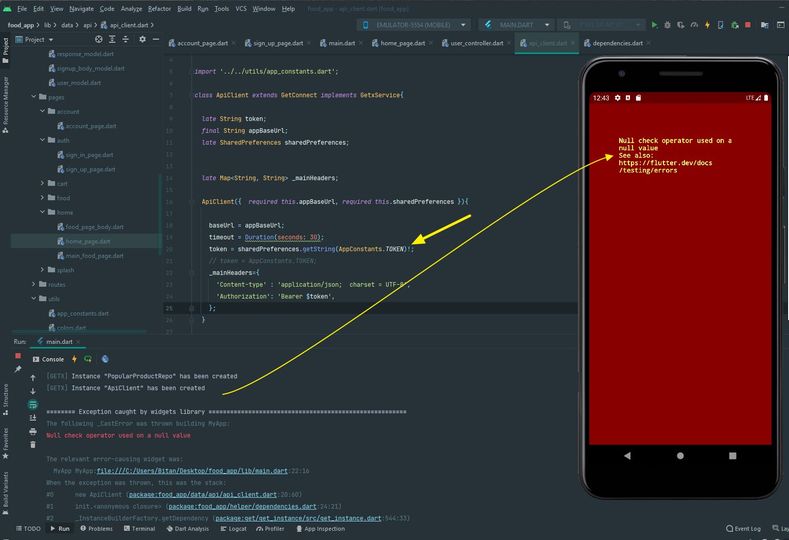Image resolution: width=789 pixels, height=540 pixels.
Task: Go down the stack trace with the down arrow
Action: point(33,391)
